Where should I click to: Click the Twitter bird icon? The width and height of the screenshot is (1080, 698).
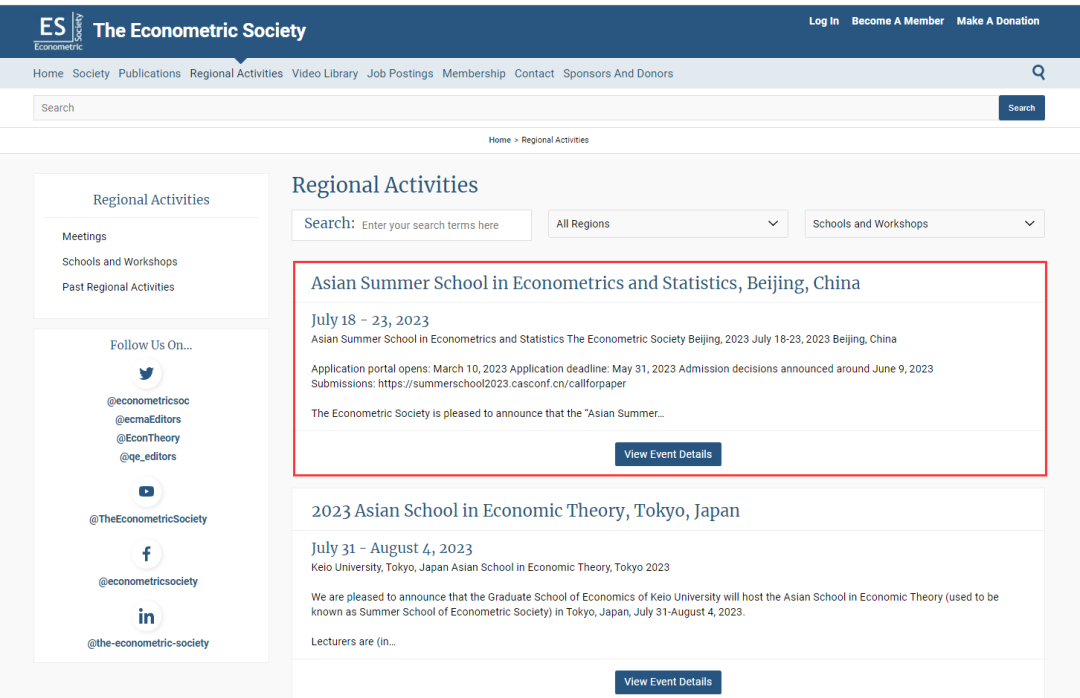pos(147,374)
